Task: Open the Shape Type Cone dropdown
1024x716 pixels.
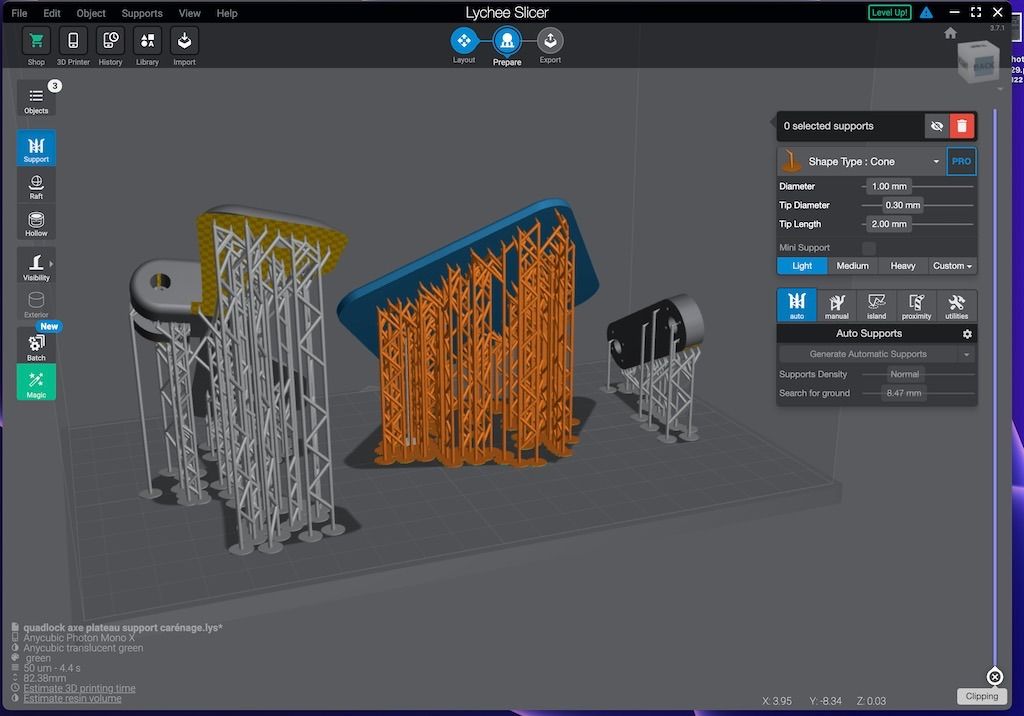Action: click(x=861, y=161)
